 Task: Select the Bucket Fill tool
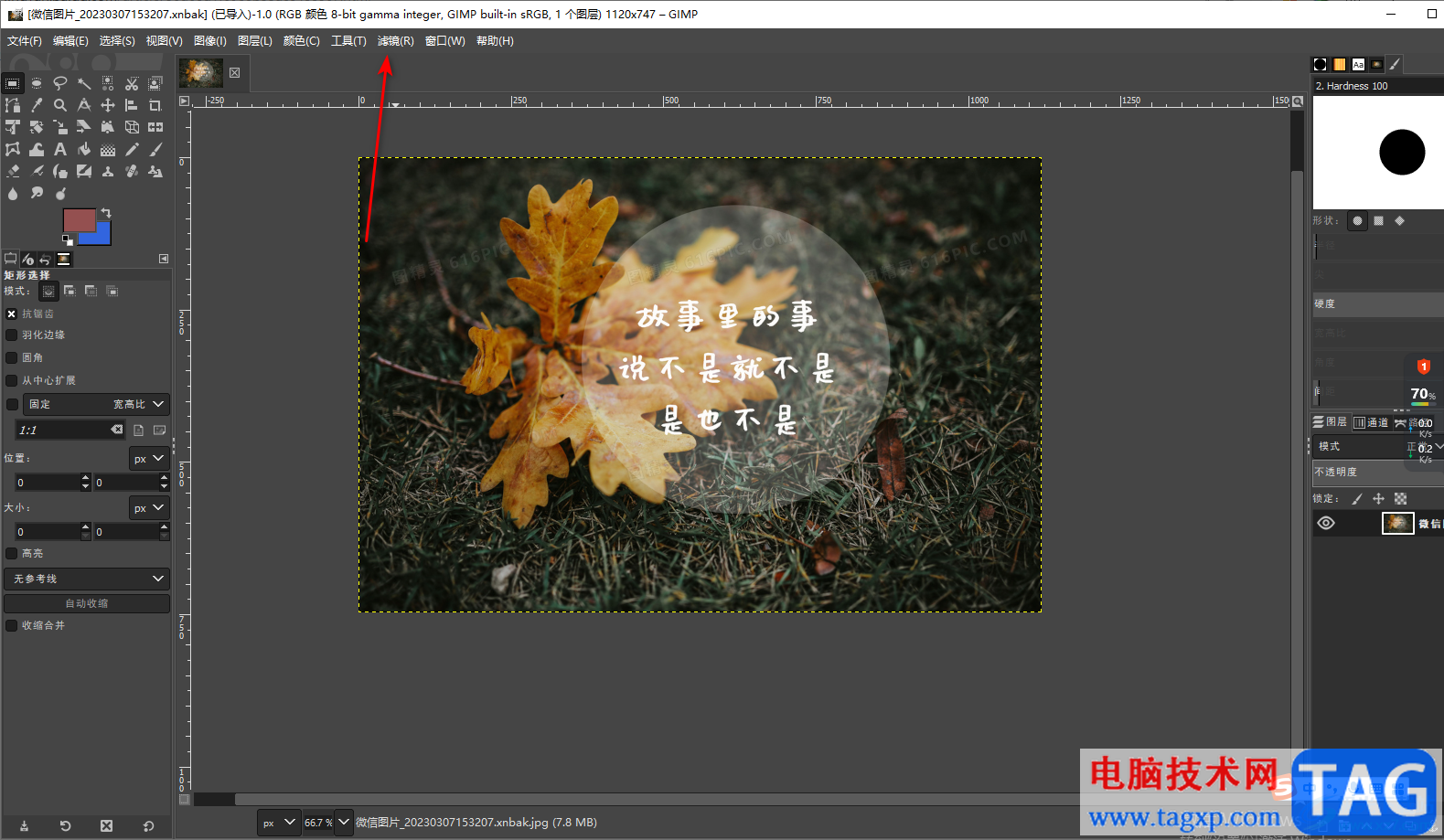point(84,149)
